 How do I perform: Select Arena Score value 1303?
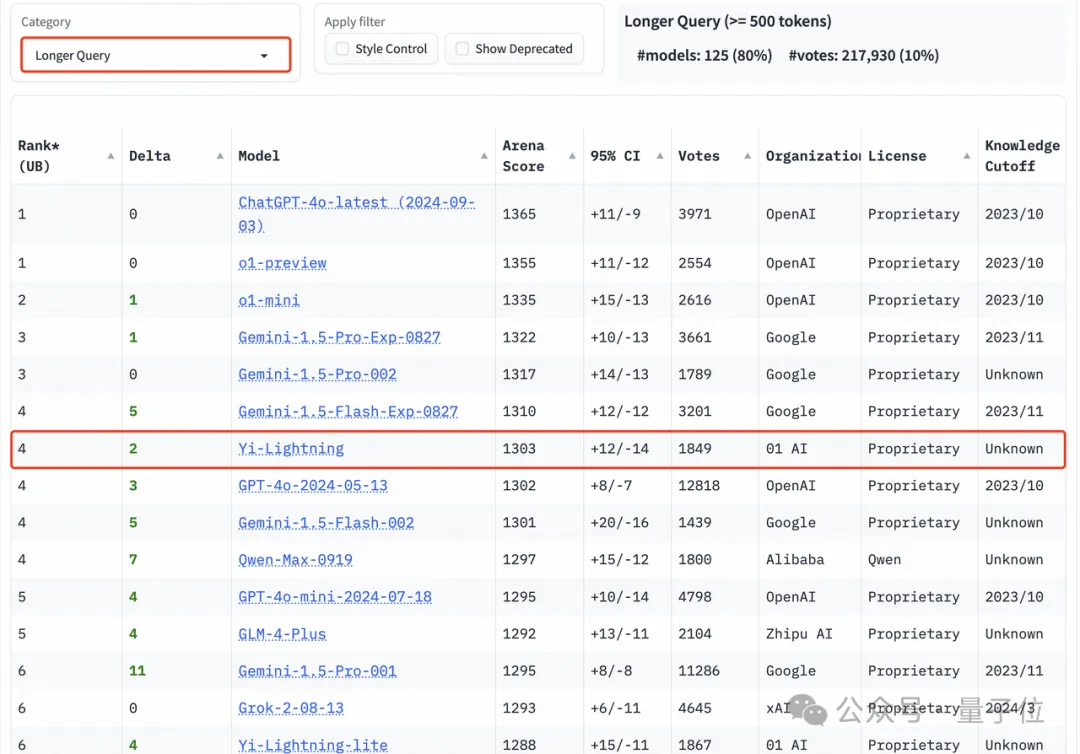[519, 449]
